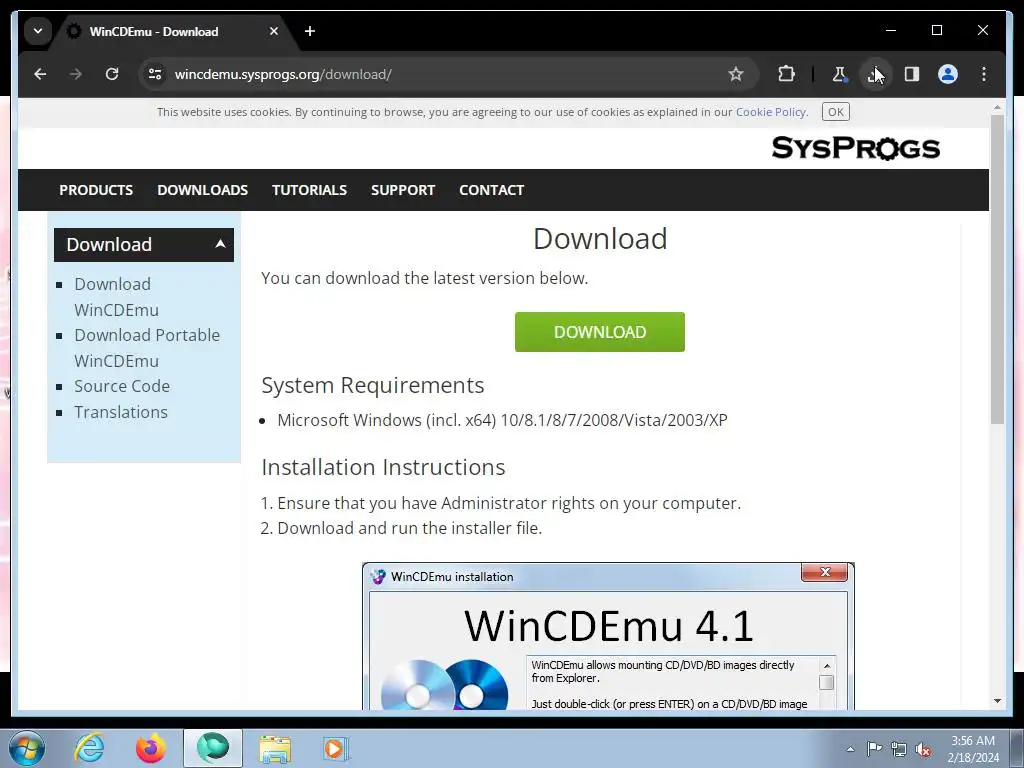Screen dimensions: 1024x768
Task: Show hidden system tray icons arrow
Action: tap(850, 749)
